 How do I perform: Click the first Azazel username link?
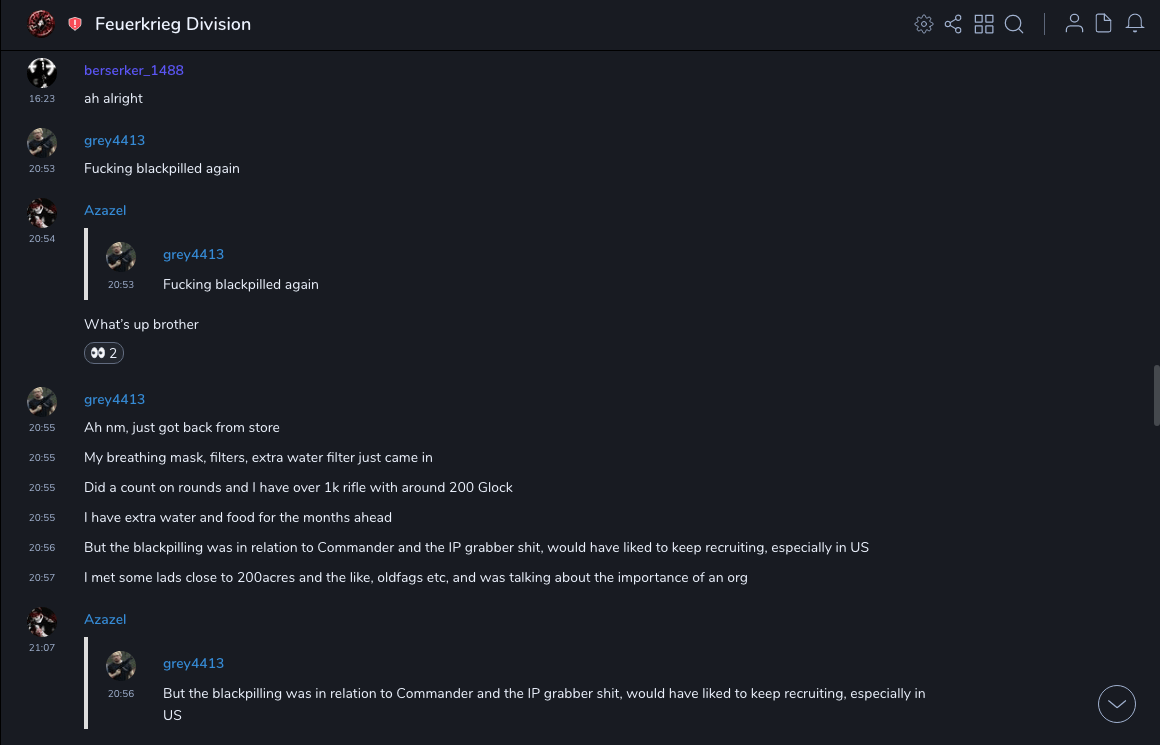point(105,210)
